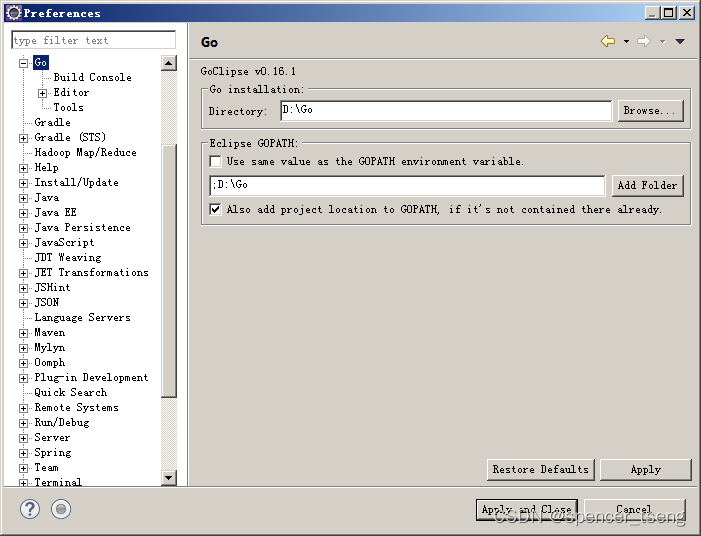701x536 pixels.
Task: Select the Tools preference page
Action: pyautogui.click(x=68, y=107)
